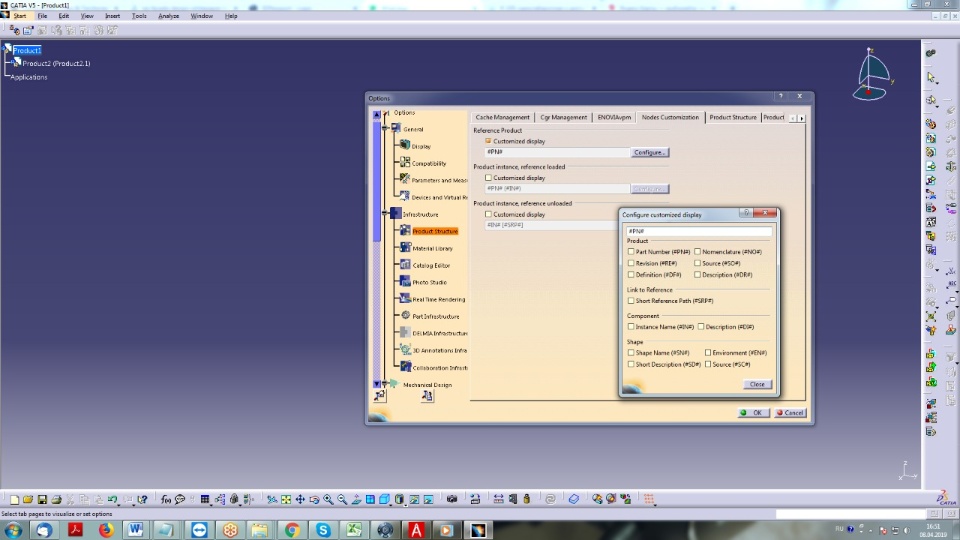This screenshot has width=960, height=540.
Task: Expand the Mechanical Design node in the Options tree
Action: click(385, 384)
